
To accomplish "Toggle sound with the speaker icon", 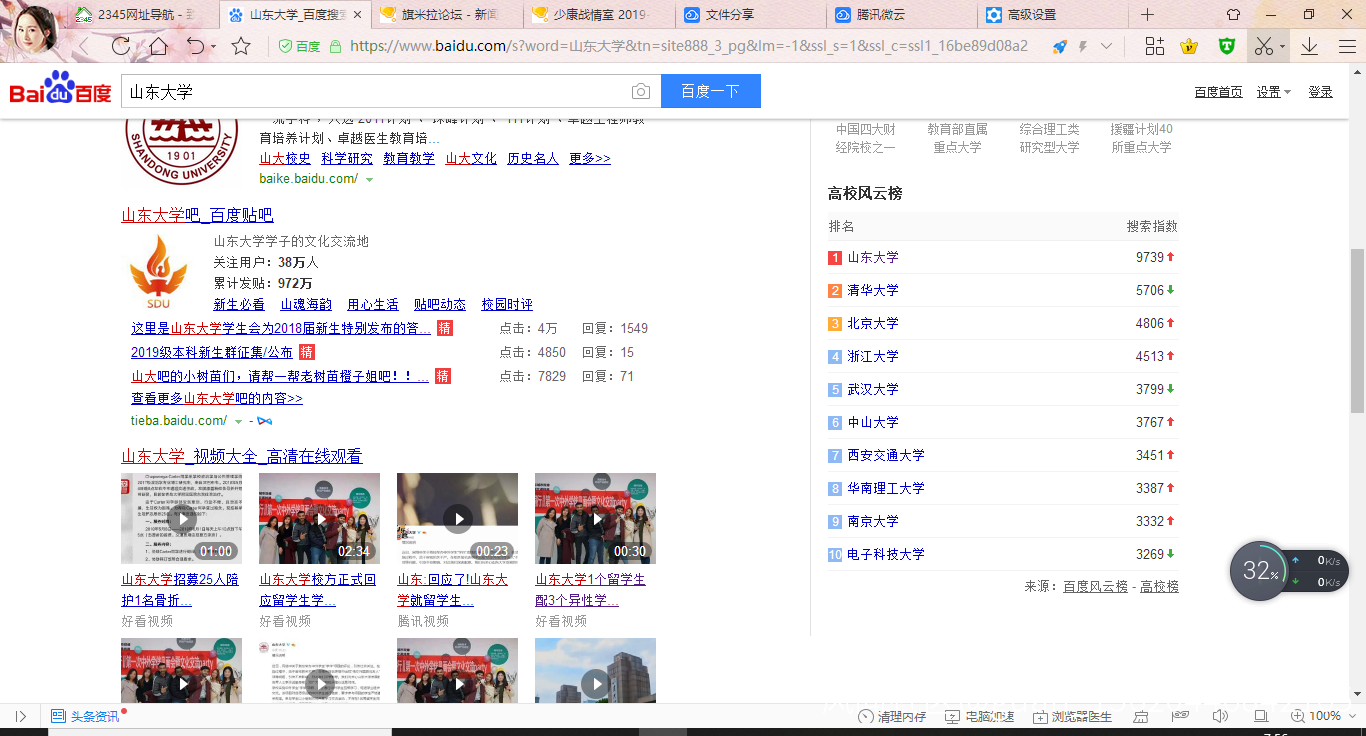I will click(x=1220, y=716).
